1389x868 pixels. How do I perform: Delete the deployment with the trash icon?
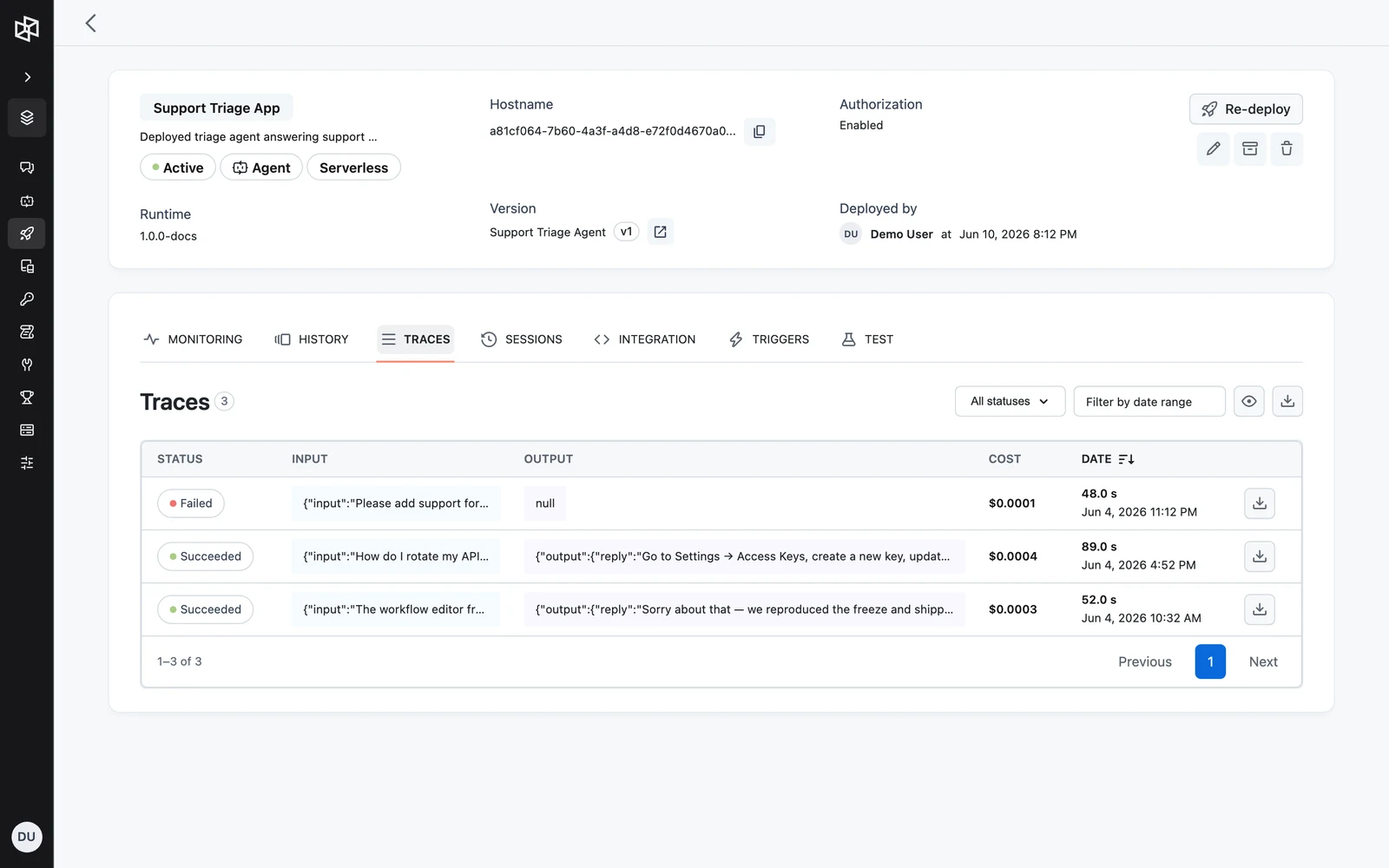(1287, 149)
